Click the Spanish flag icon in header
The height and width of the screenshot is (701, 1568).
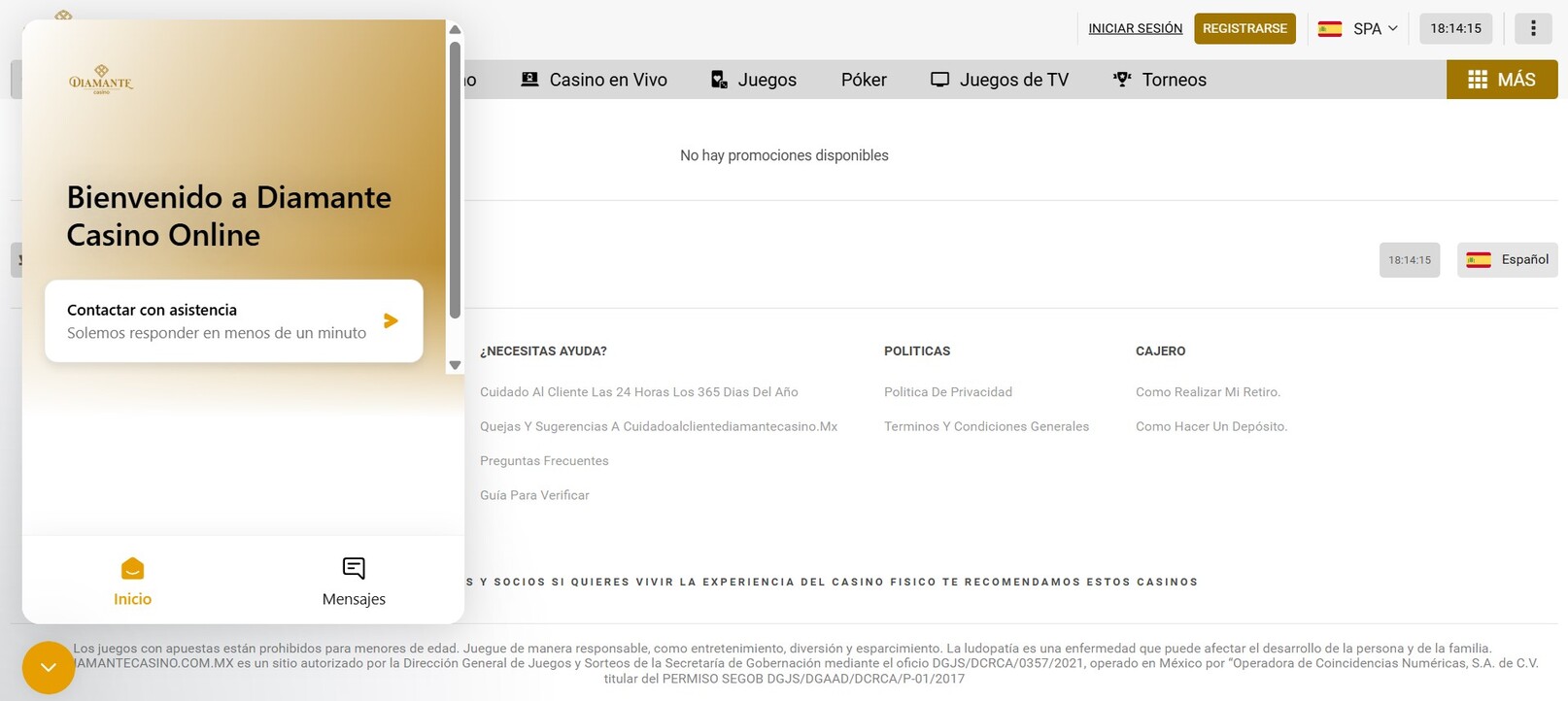1330,29
